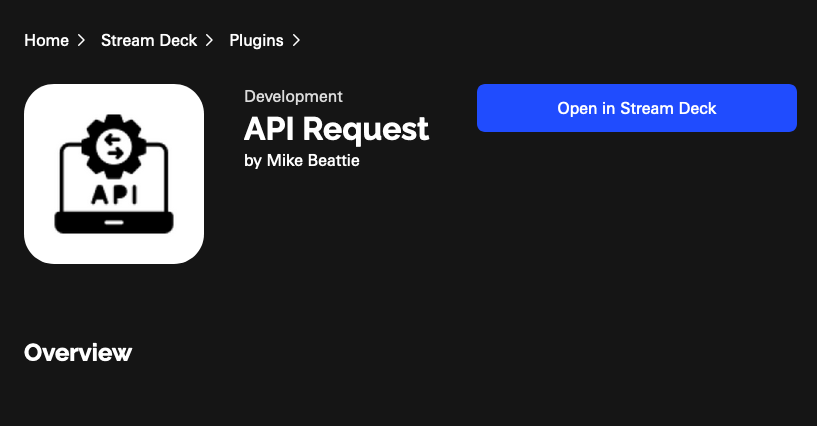This screenshot has width=817, height=426.
Task: Select the Development category label
Action: point(293,97)
